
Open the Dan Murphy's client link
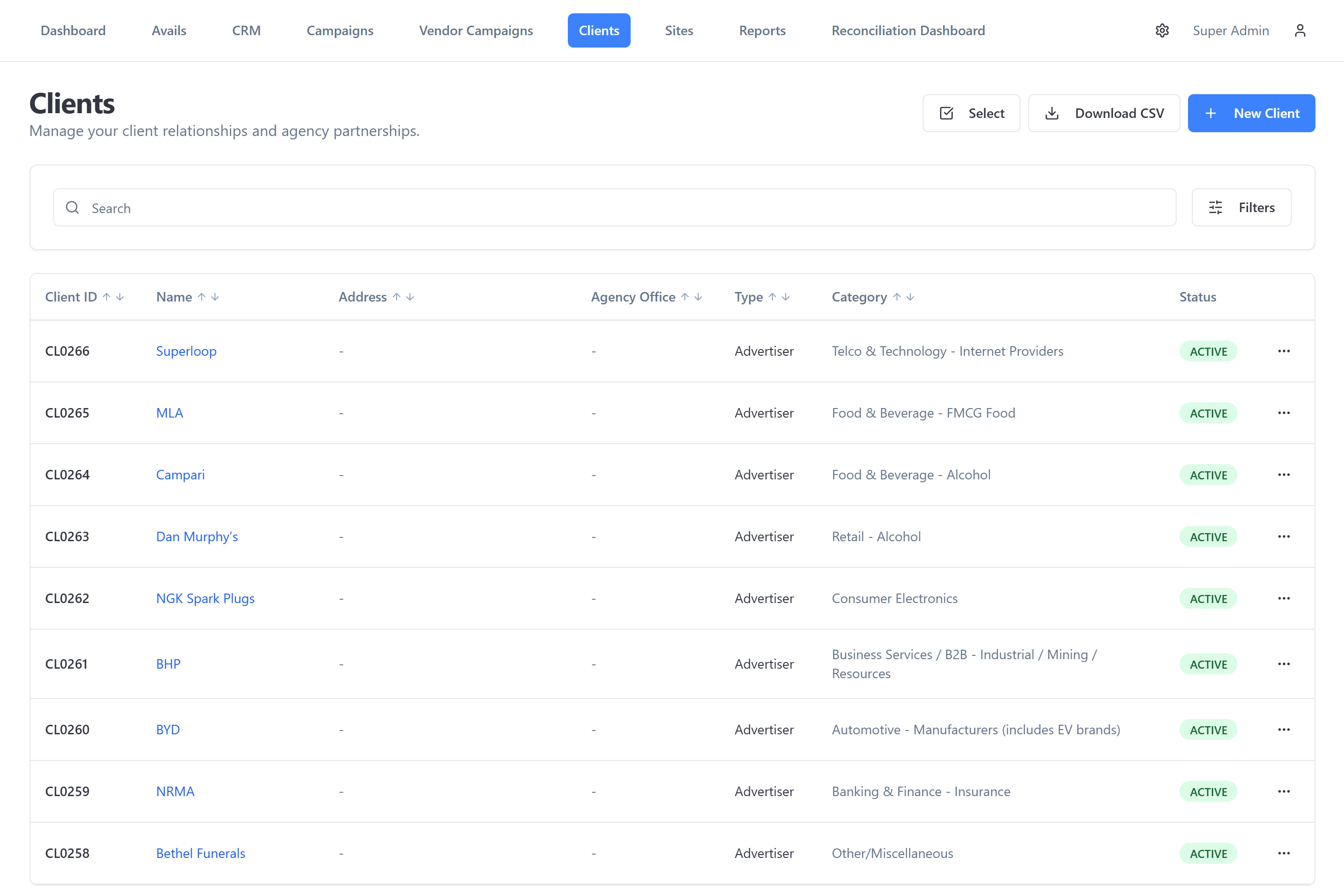(196, 536)
